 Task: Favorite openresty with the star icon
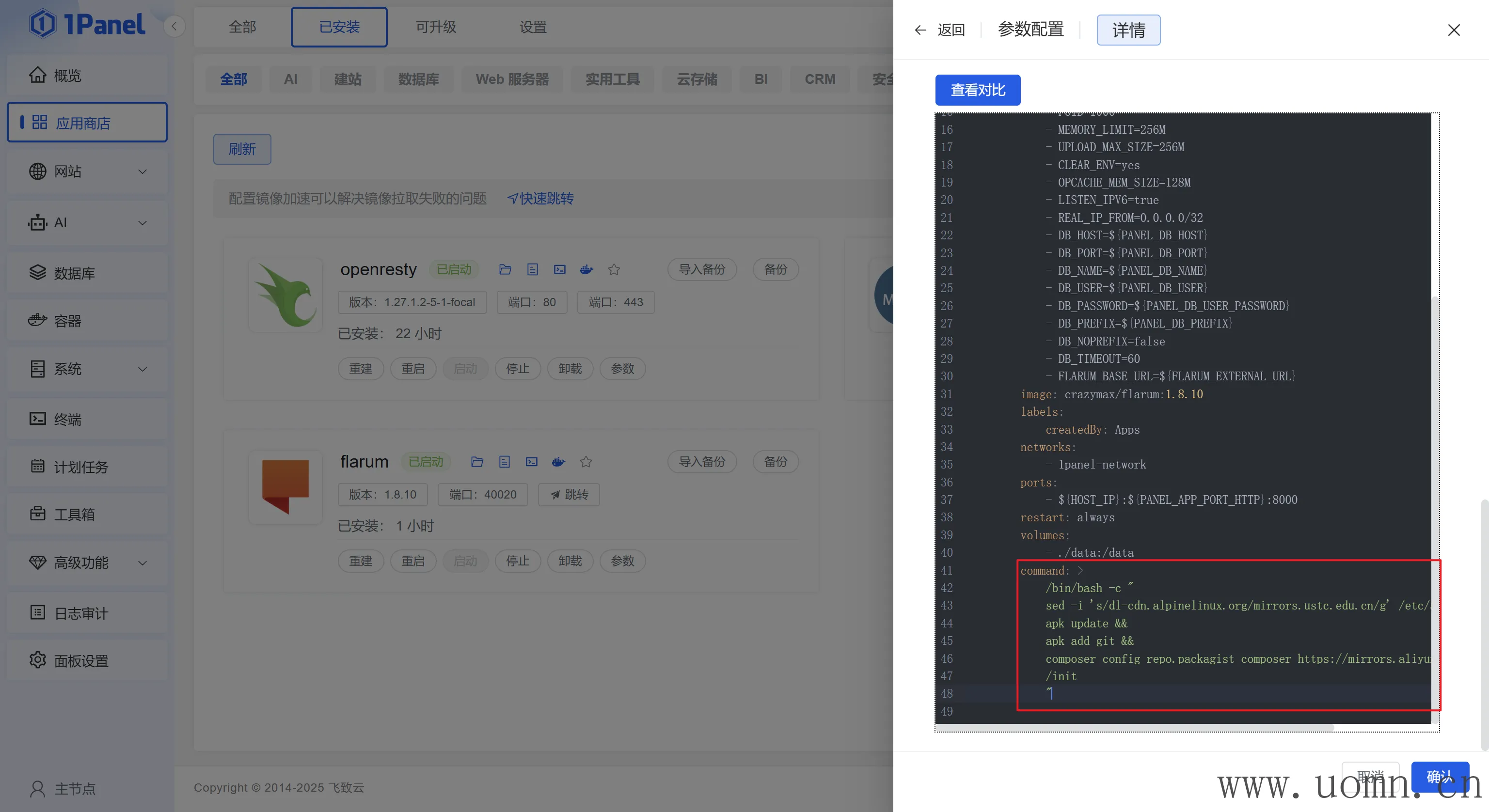[x=614, y=269]
